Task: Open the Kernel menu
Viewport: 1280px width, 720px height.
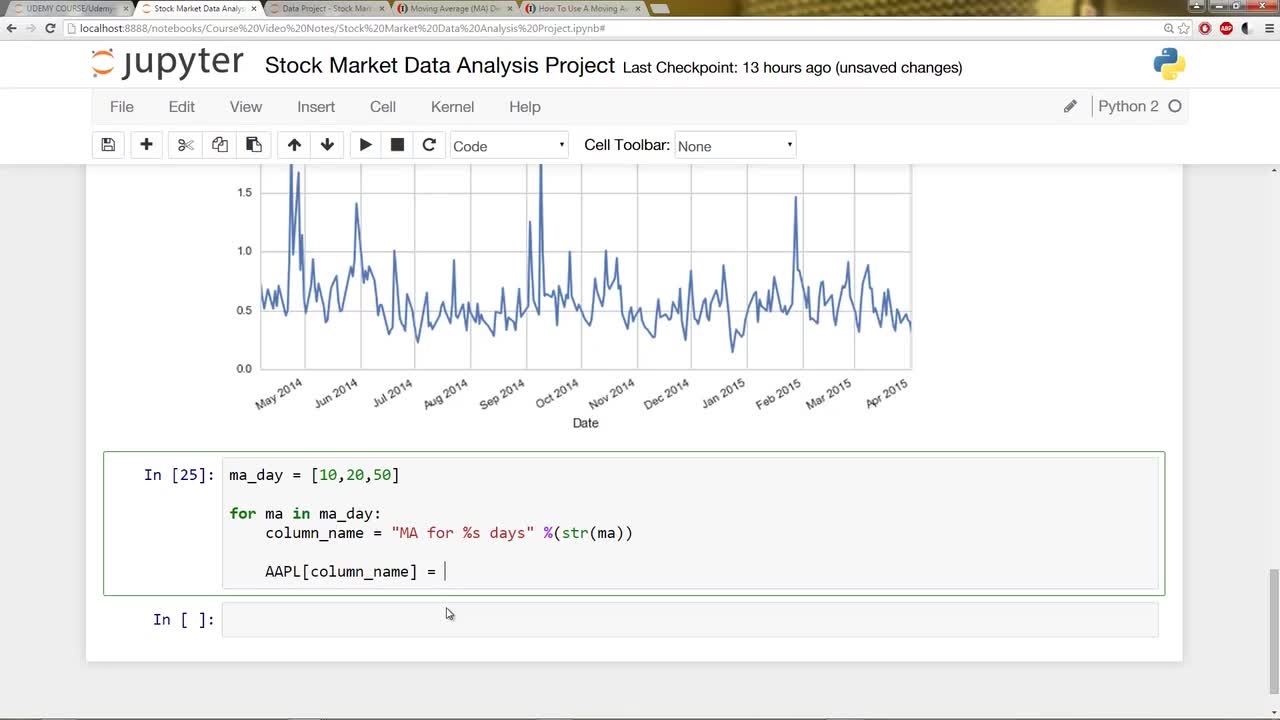Action: point(452,107)
